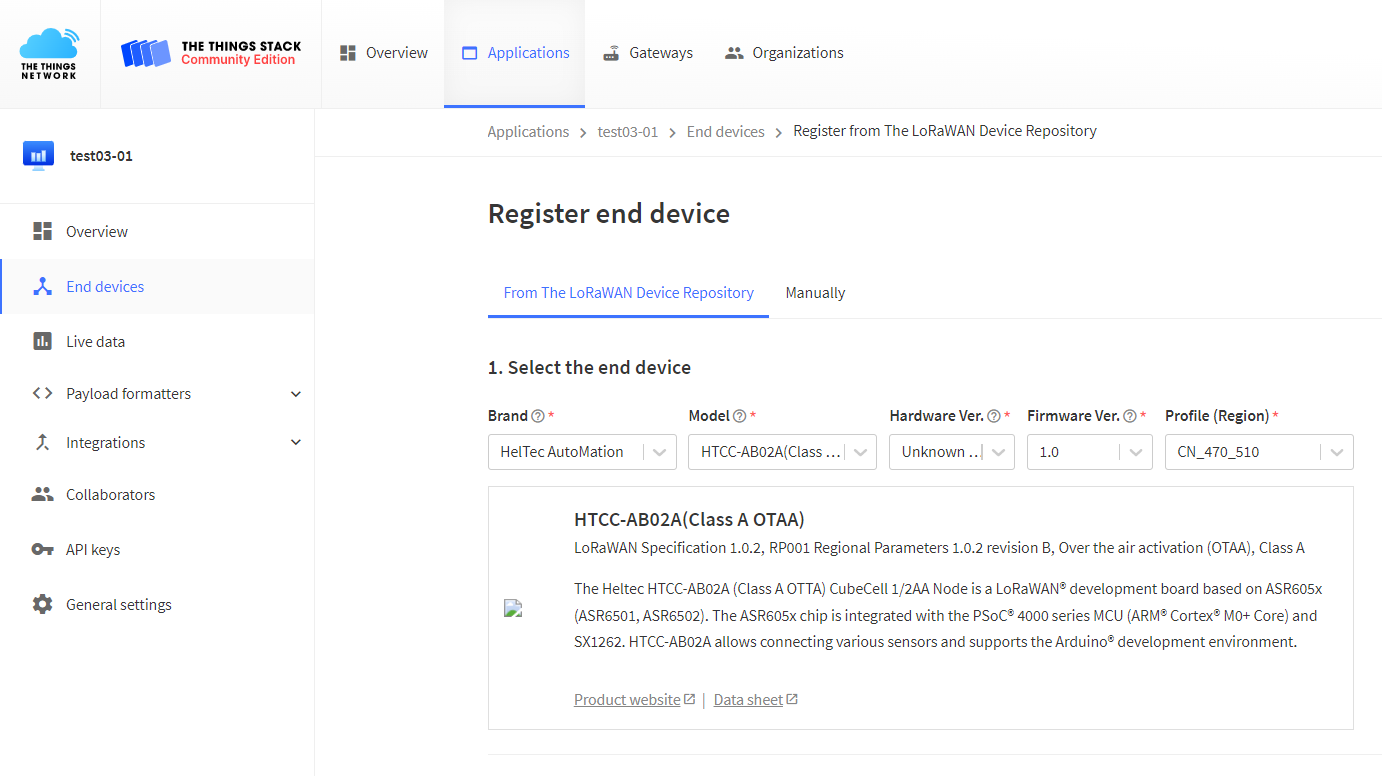Click the API keys key icon

click(42, 550)
